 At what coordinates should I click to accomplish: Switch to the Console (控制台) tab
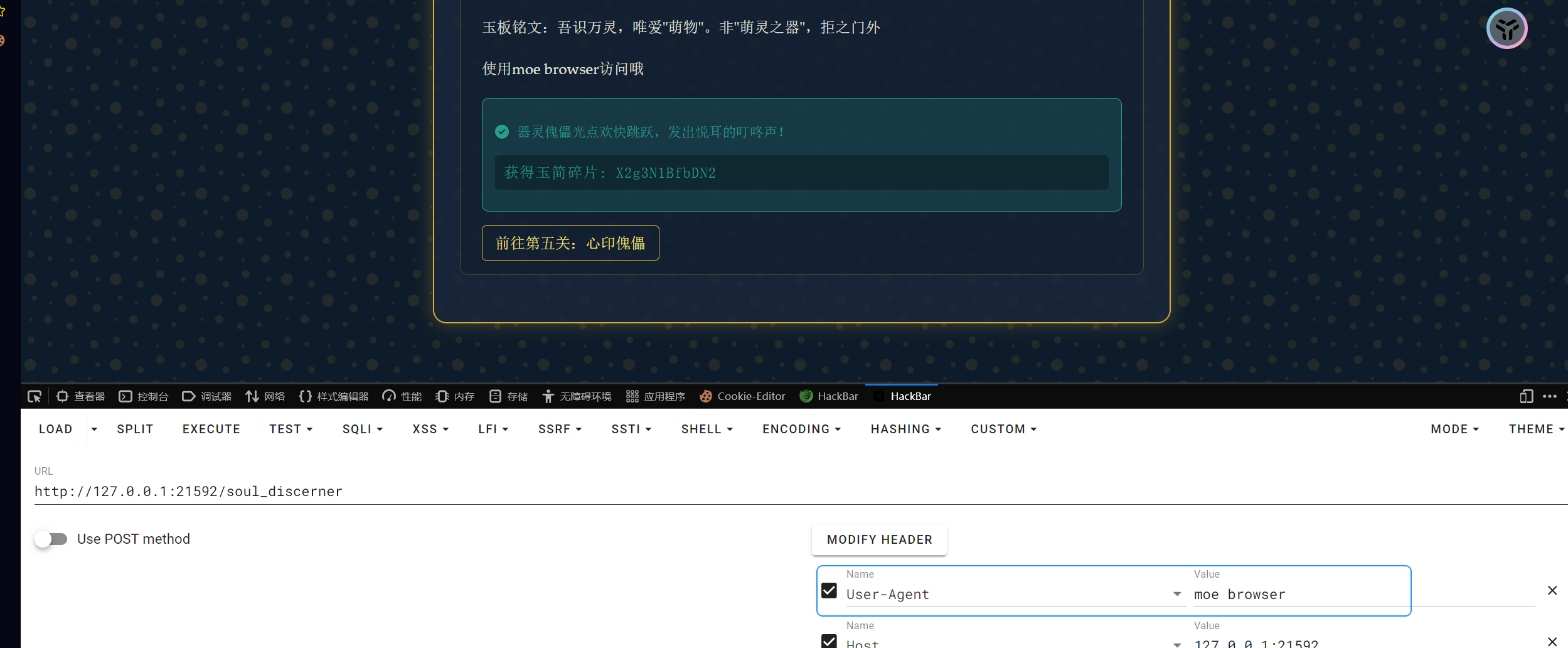(x=144, y=396)
